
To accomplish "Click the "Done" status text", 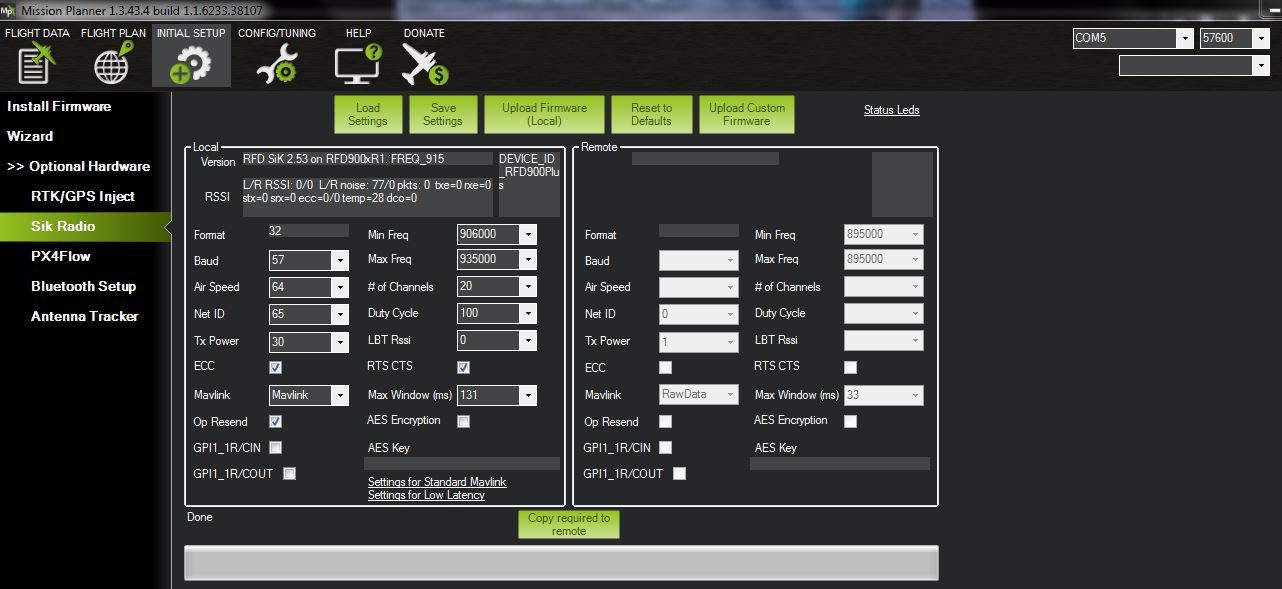I will 200,517.
